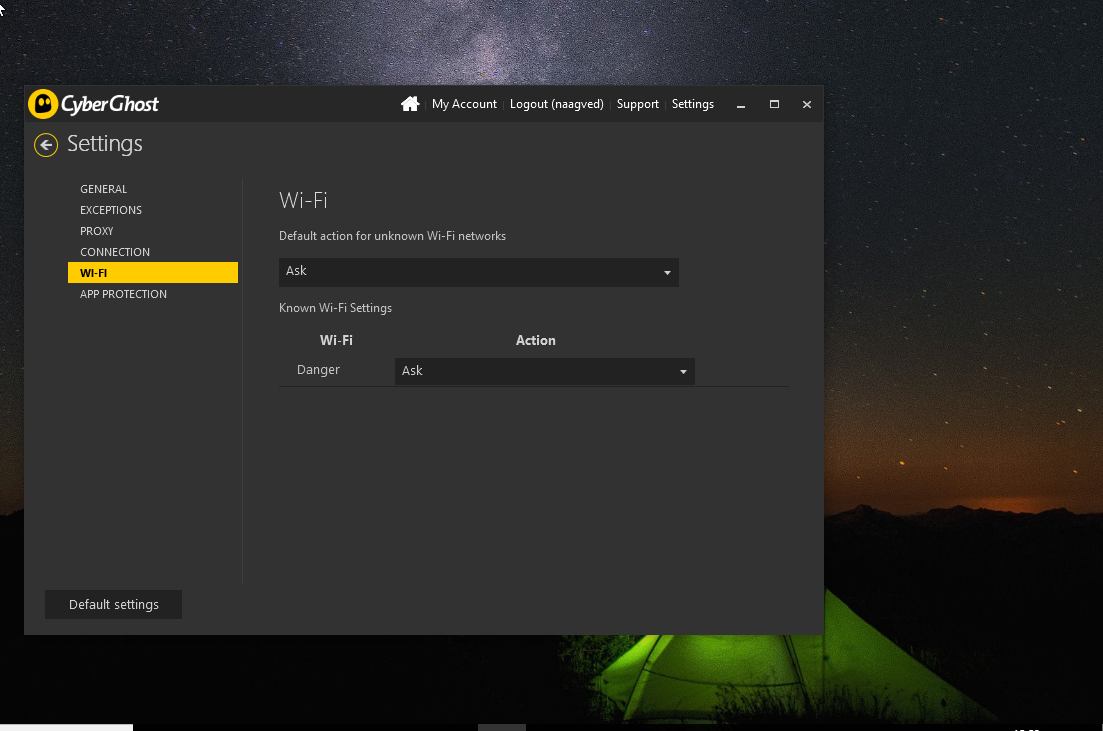Expand the default action for unknown Wi-Fi dropdown
The image size is (1103, 731).
click(478, 272)
